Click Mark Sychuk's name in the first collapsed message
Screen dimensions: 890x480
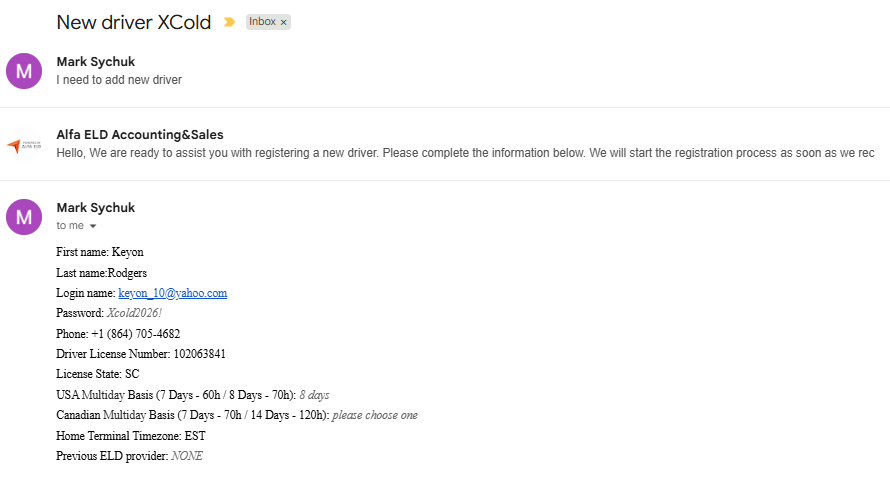pos(96,62)
